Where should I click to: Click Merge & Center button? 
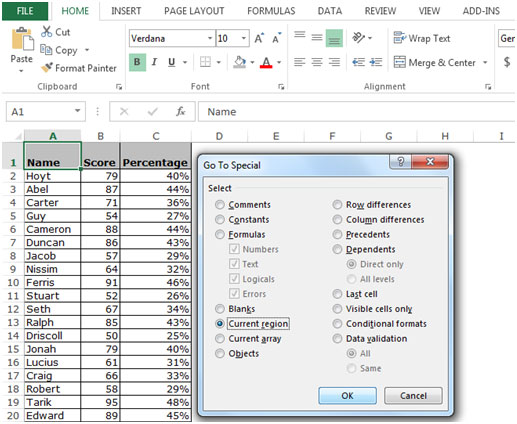(x=434, y=62)
